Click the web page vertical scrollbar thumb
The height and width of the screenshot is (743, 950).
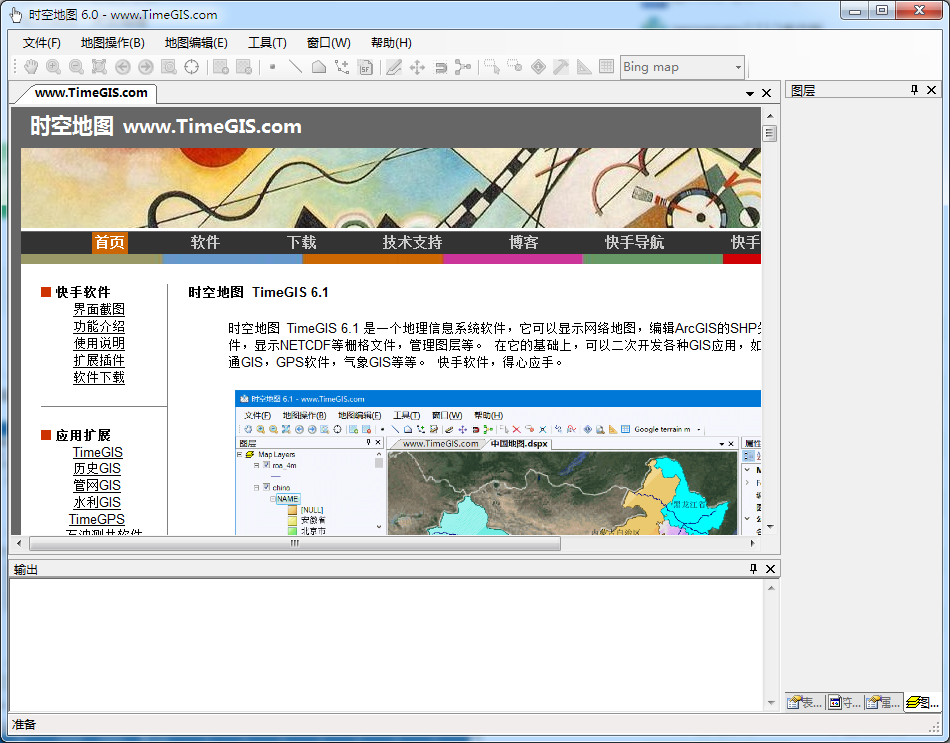point(769,133)
